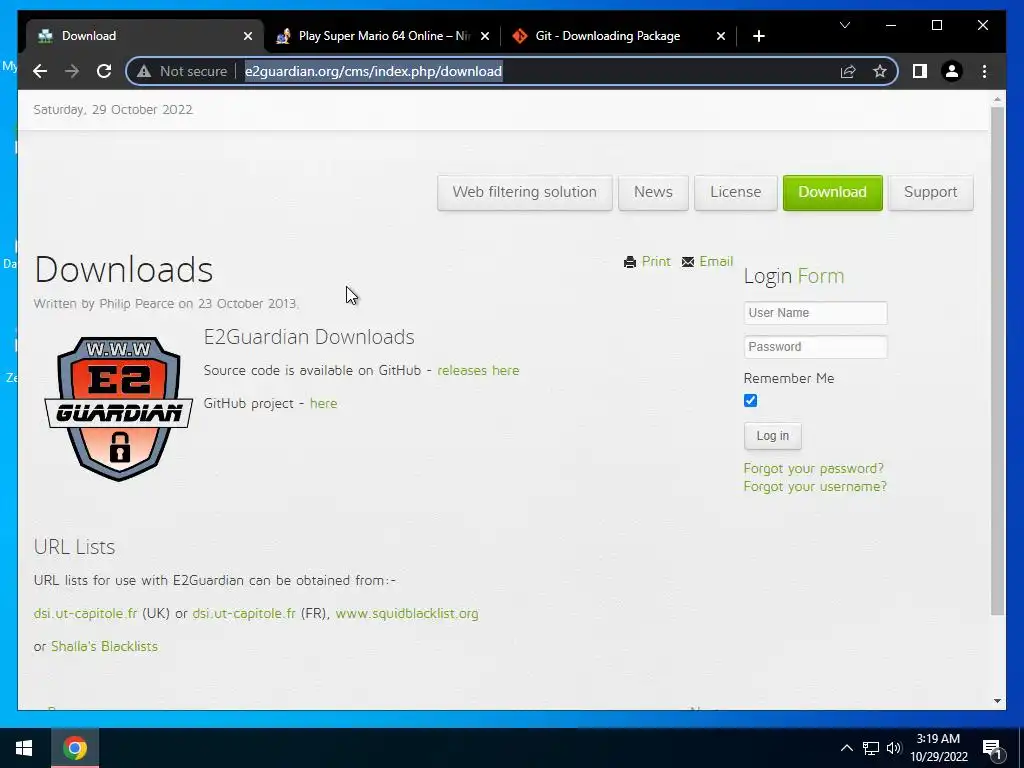Open the taskbar clock and date
The image size is (1024, 768).
pyautogui.click(x=938, y=748)
